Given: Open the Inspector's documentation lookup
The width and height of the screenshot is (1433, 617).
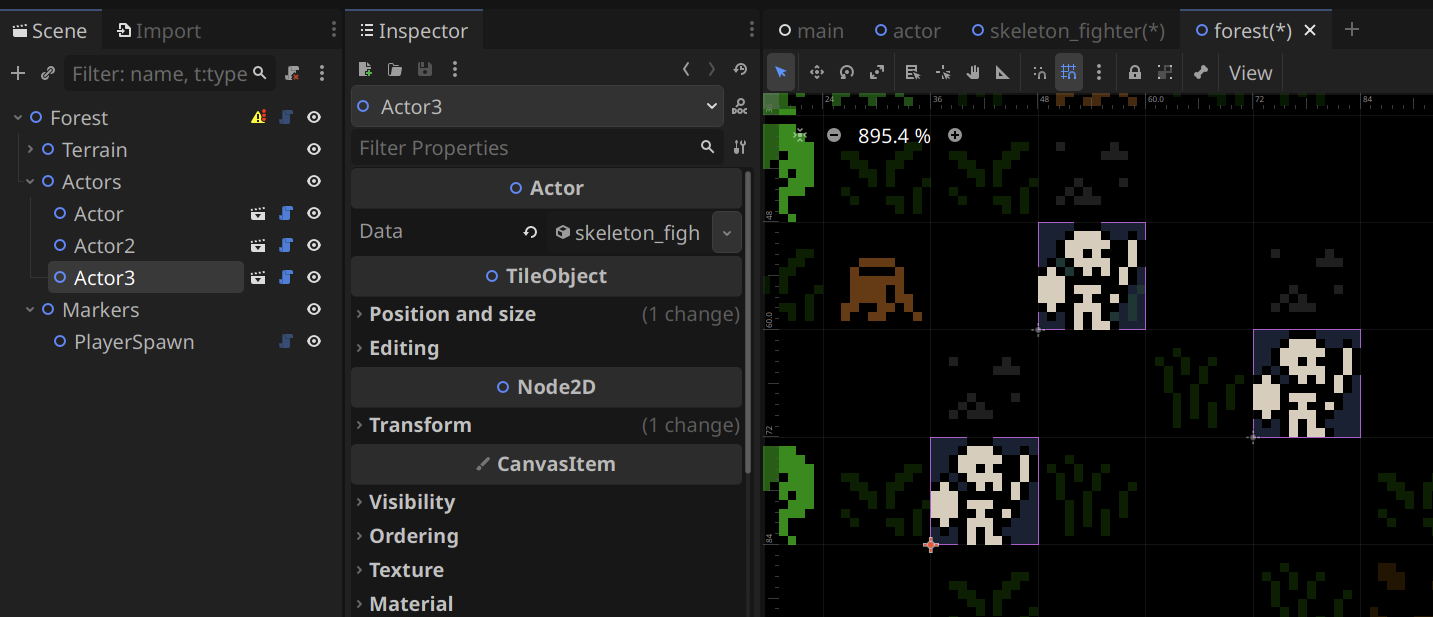Looking at the screenshot, I should coord(740,107).
